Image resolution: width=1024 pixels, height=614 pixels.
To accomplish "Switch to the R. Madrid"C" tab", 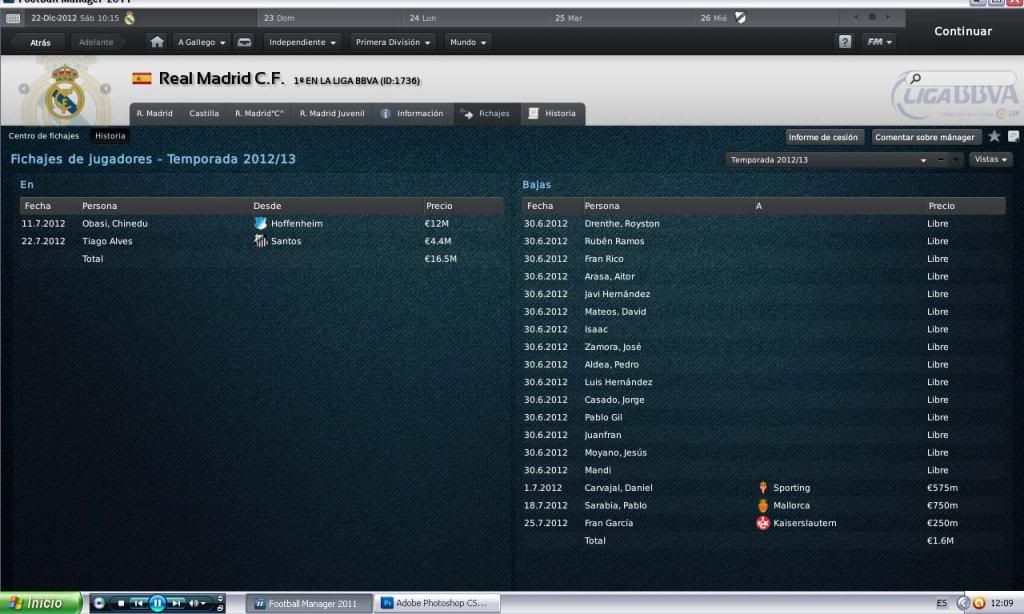I will [259, 114].
